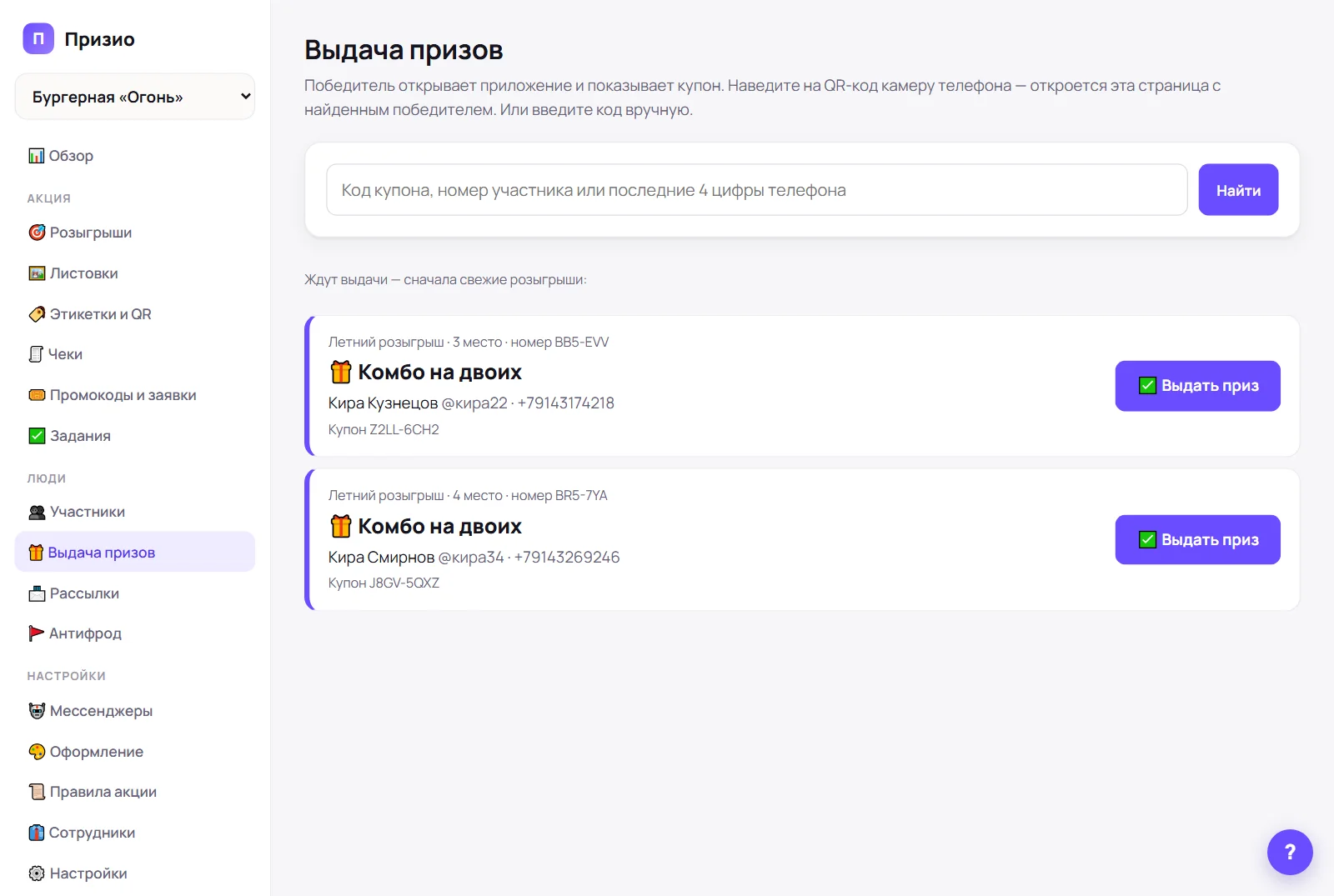This screenshot has height=896, width=1334.
Task: Click Кира Смирнов phone +79143269246
Action: 567,558
